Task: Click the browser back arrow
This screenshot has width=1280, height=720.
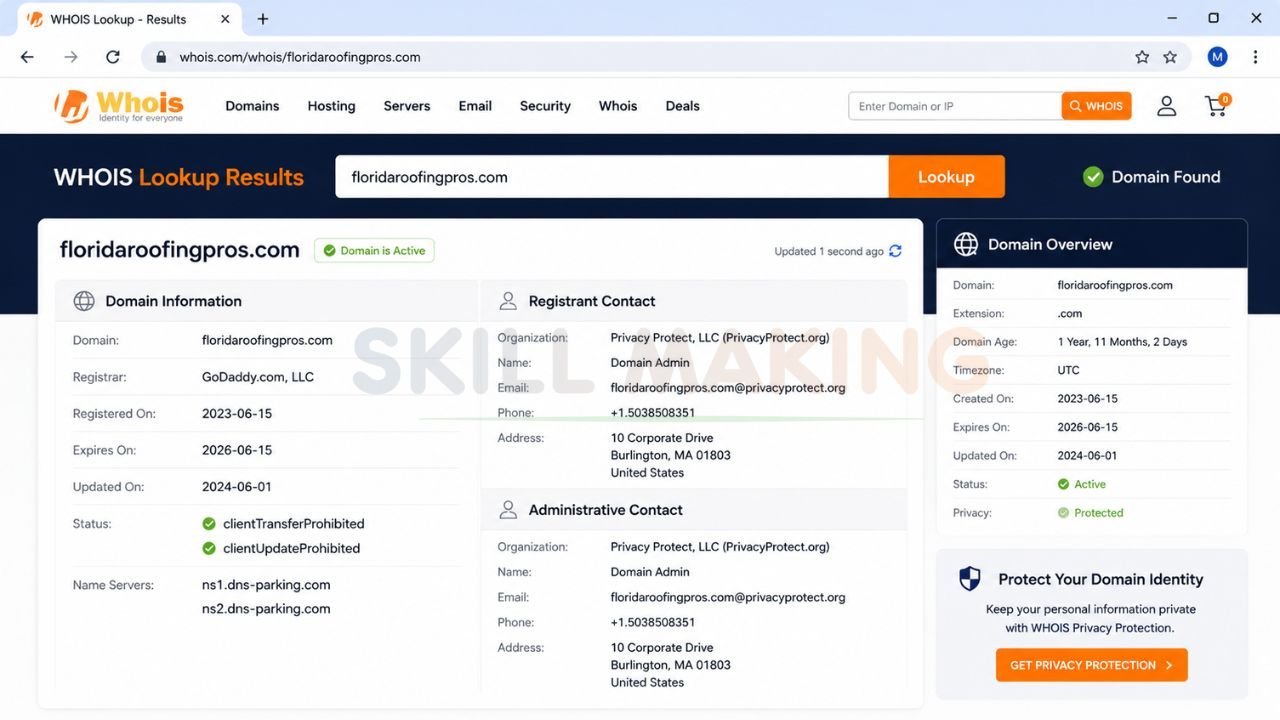Action: pos(27,57)
